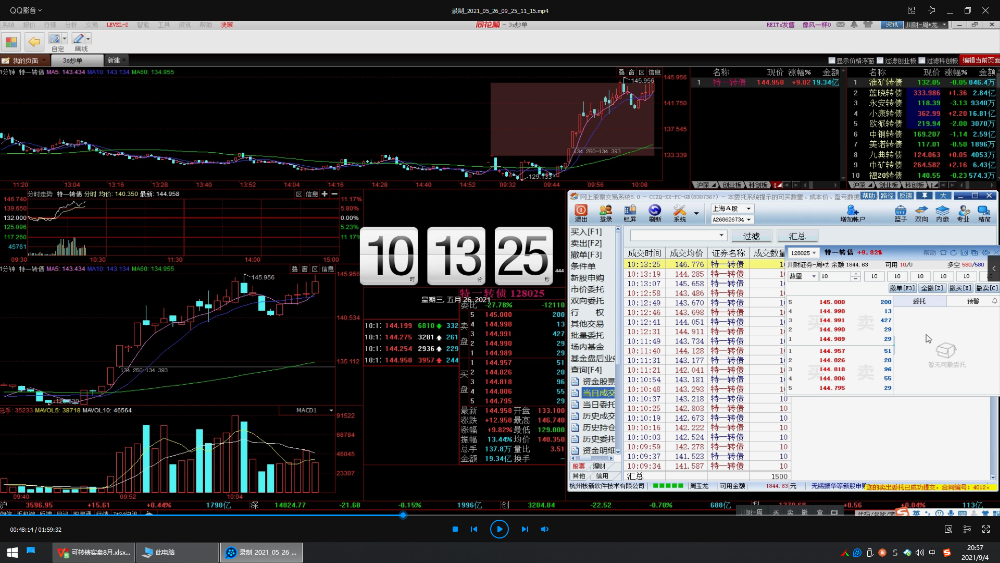Open the account number dropdown below 上海A股

732,219
